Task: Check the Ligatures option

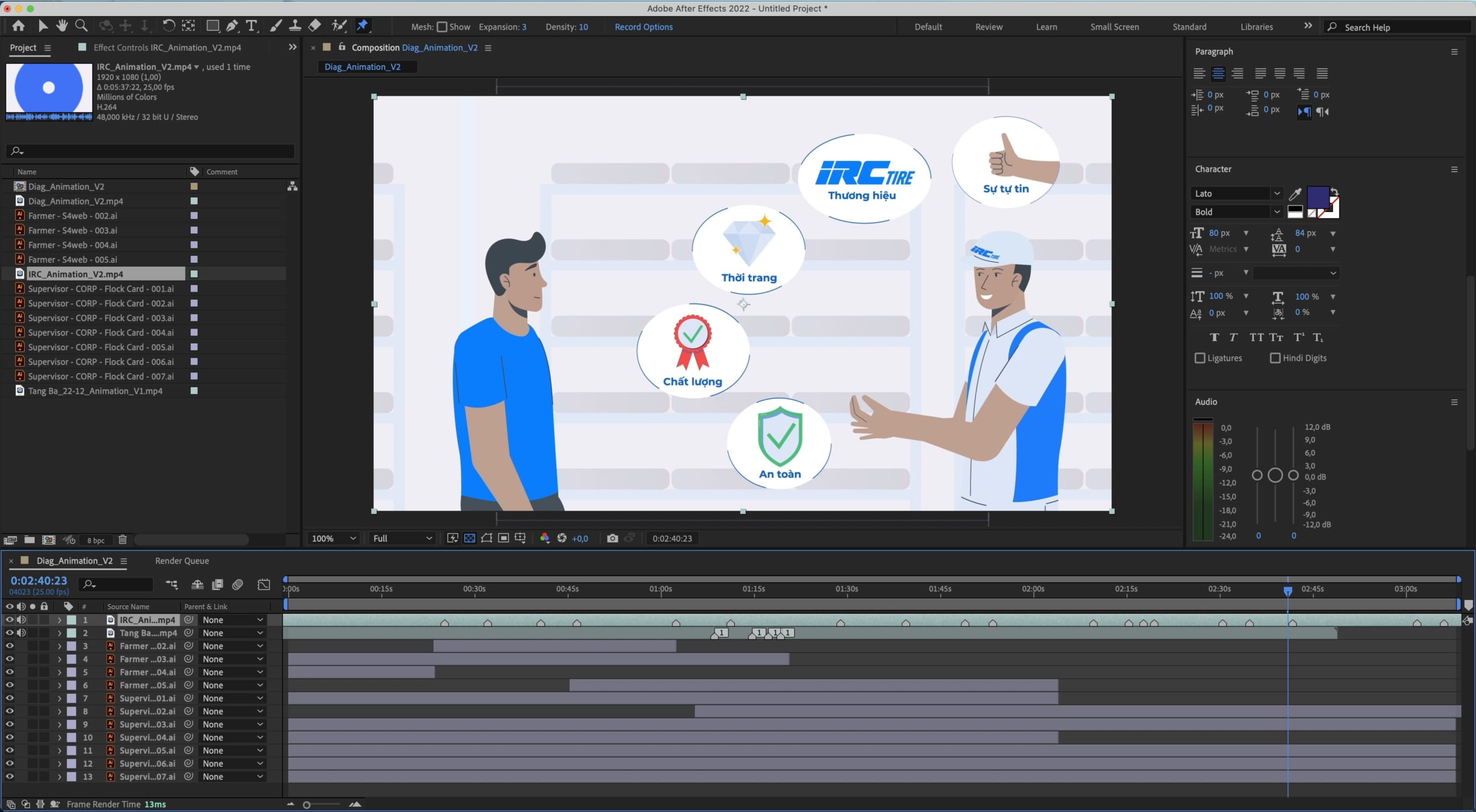Action: (1200, 358)
